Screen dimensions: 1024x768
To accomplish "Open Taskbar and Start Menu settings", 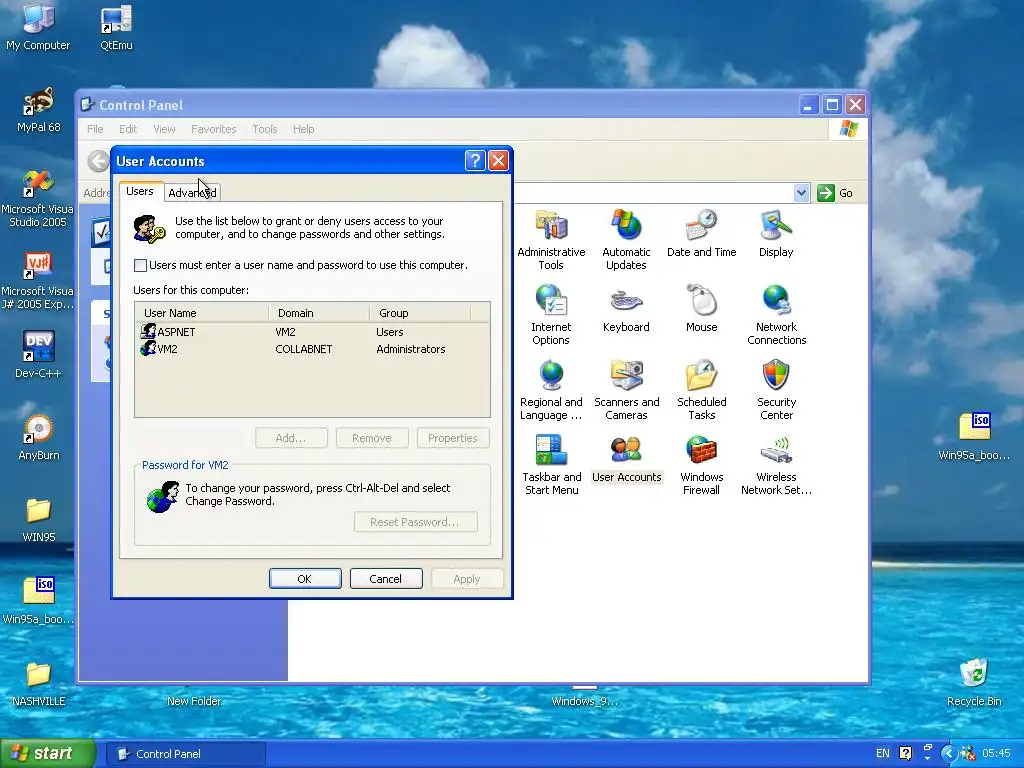I will [x=551, y=464].
